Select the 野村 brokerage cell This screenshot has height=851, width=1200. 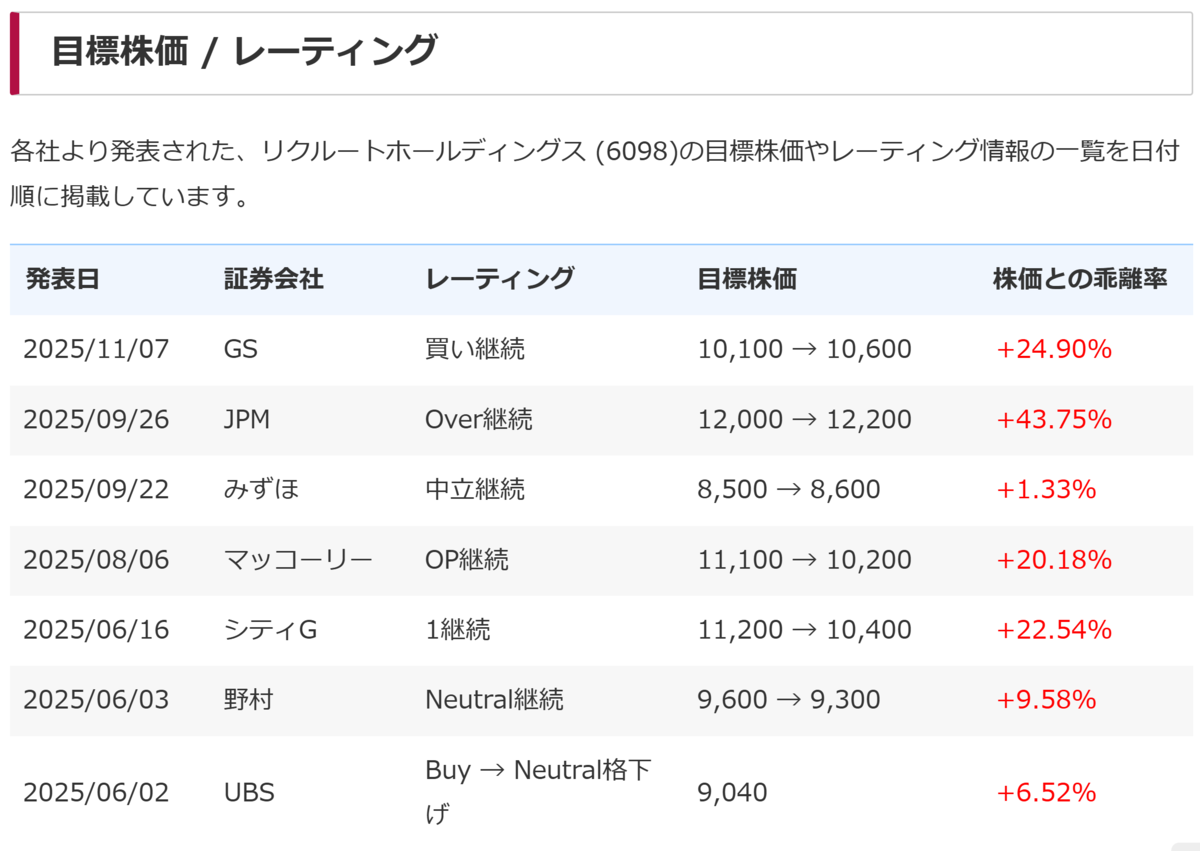(x=248, y=699)
